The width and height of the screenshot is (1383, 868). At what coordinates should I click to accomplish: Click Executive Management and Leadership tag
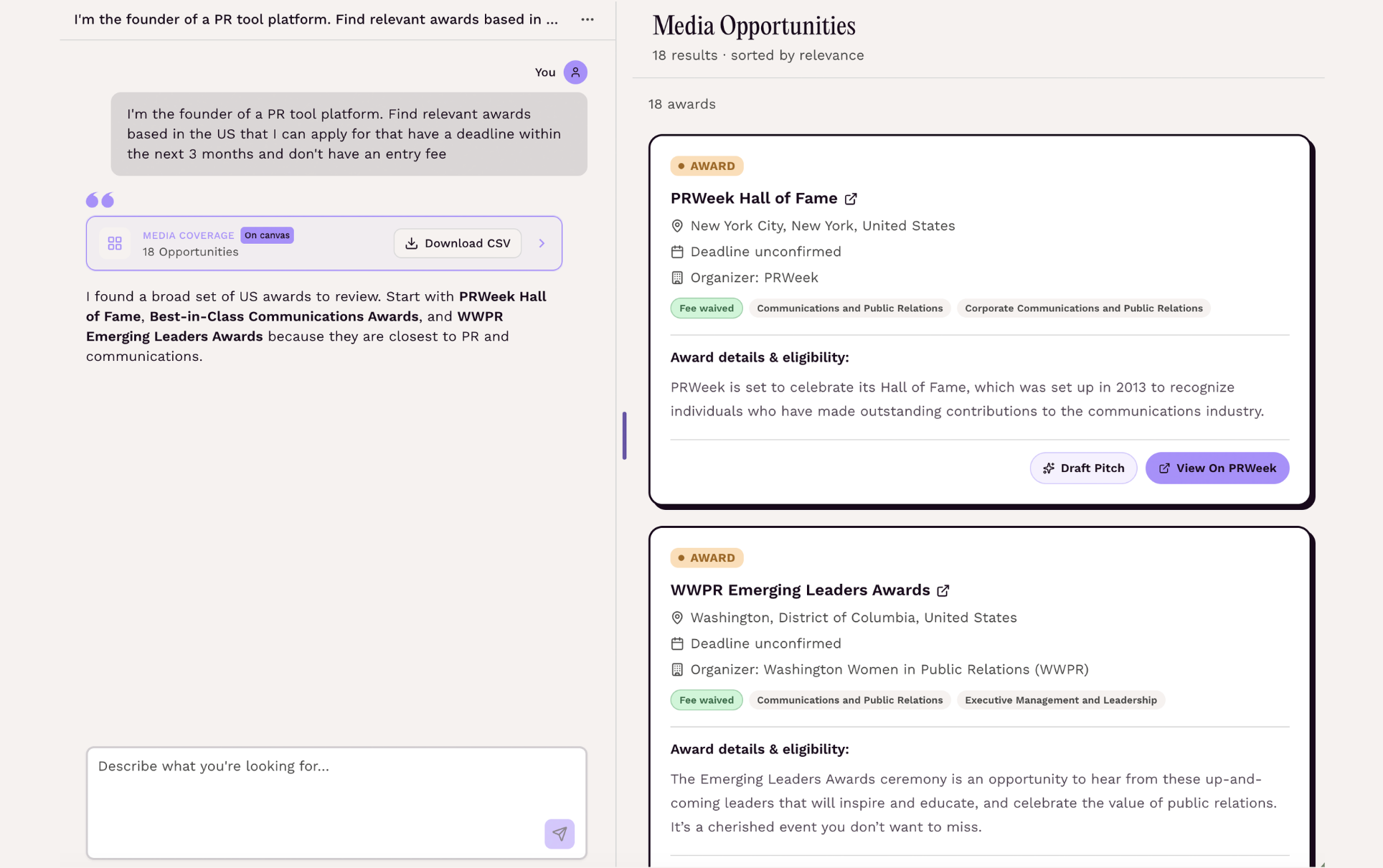[1060, 700]
